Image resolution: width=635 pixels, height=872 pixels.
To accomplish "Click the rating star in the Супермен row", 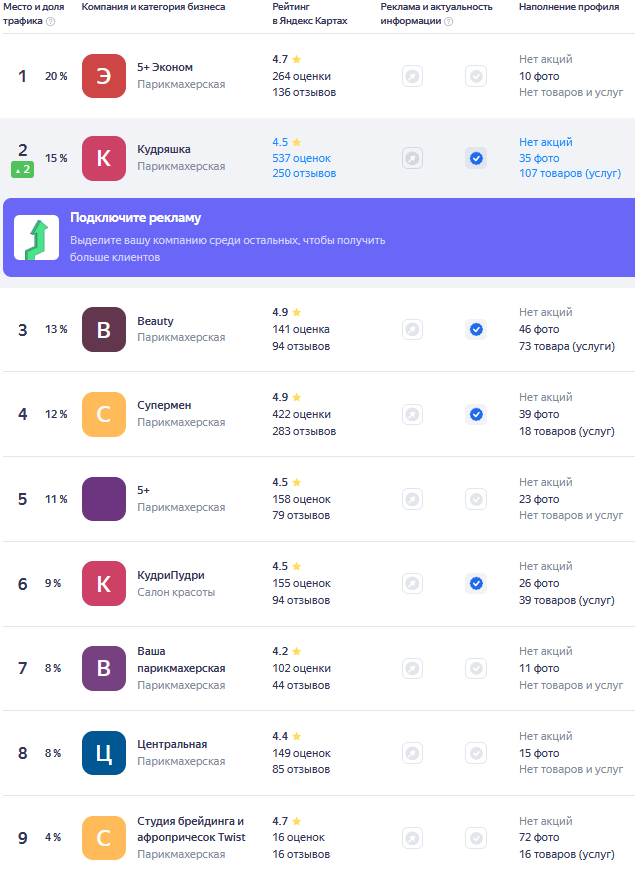I will click(296, 397).
